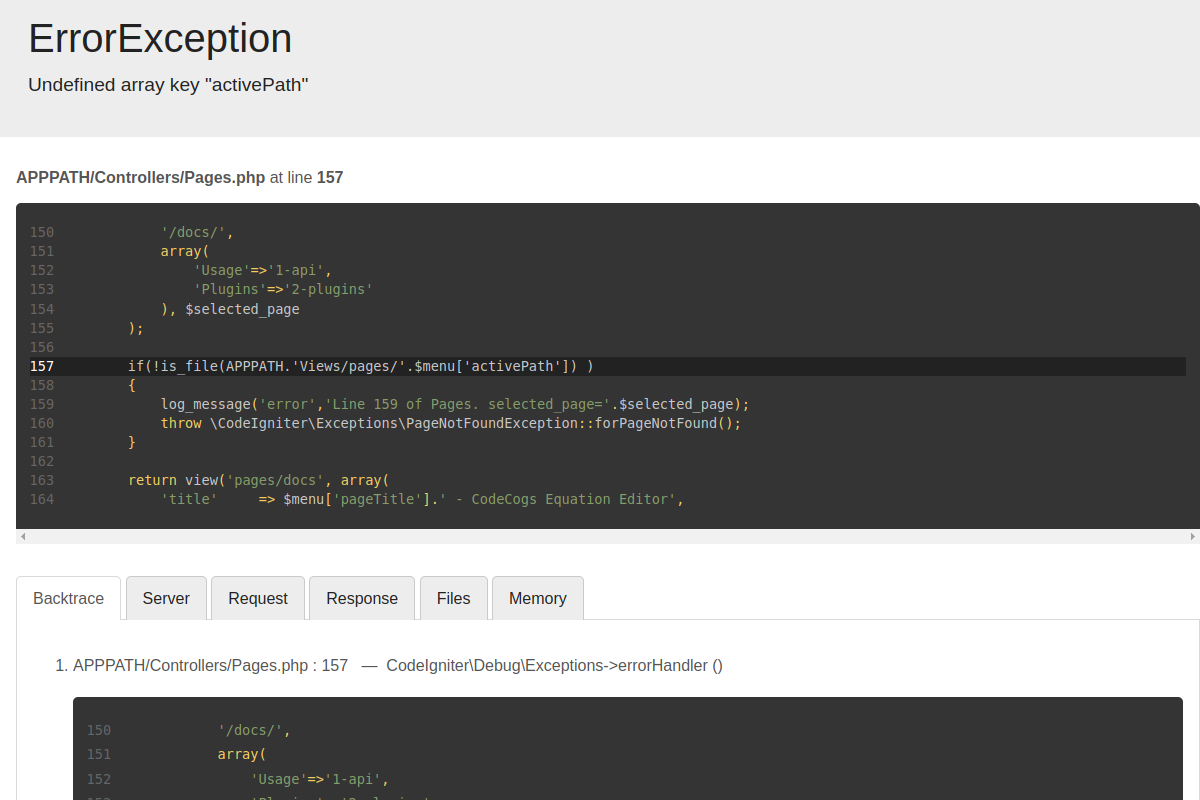
Task: Click the ErrorException heading
Action: pos(160,39)
